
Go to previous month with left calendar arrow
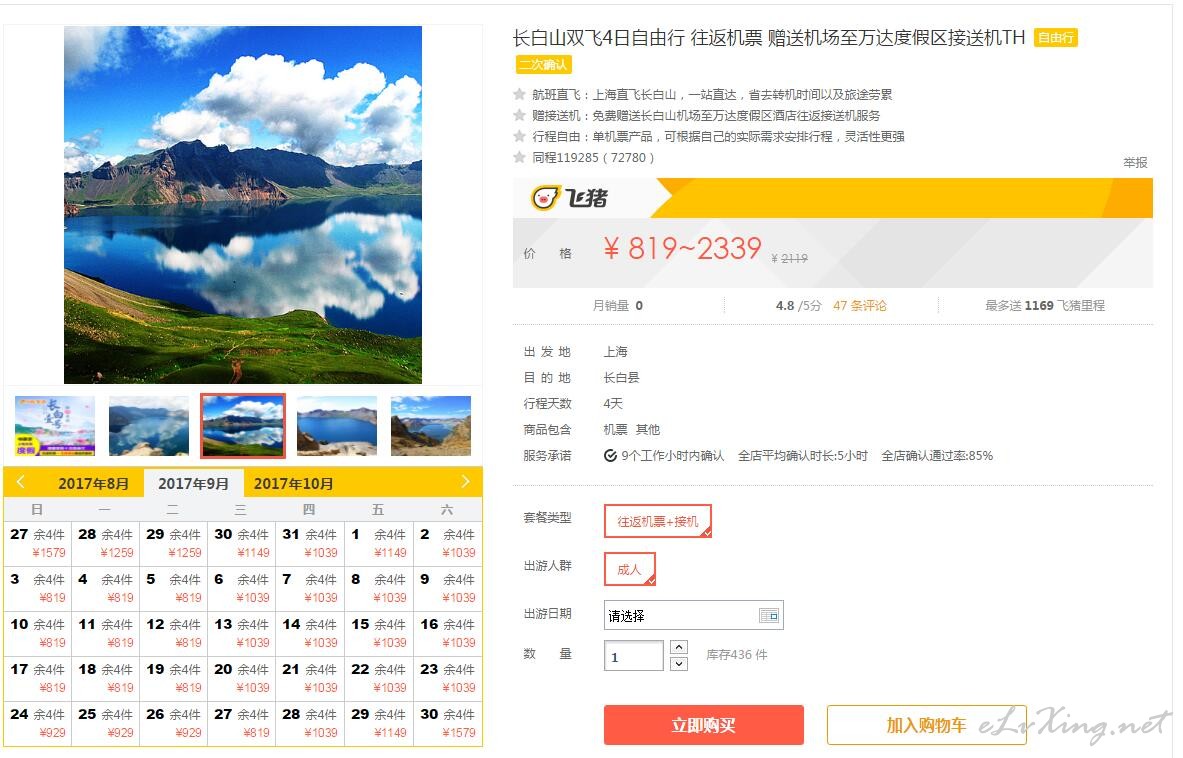(x=20, y=482)
